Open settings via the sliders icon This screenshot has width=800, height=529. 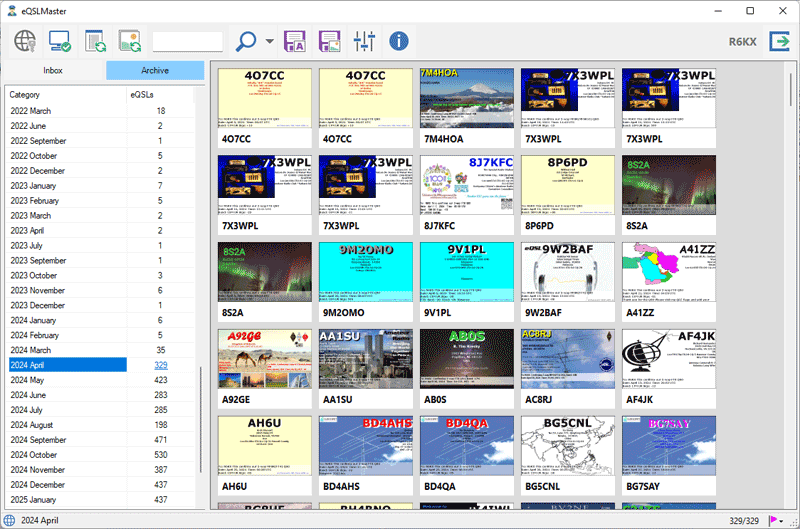click(364, 41)
